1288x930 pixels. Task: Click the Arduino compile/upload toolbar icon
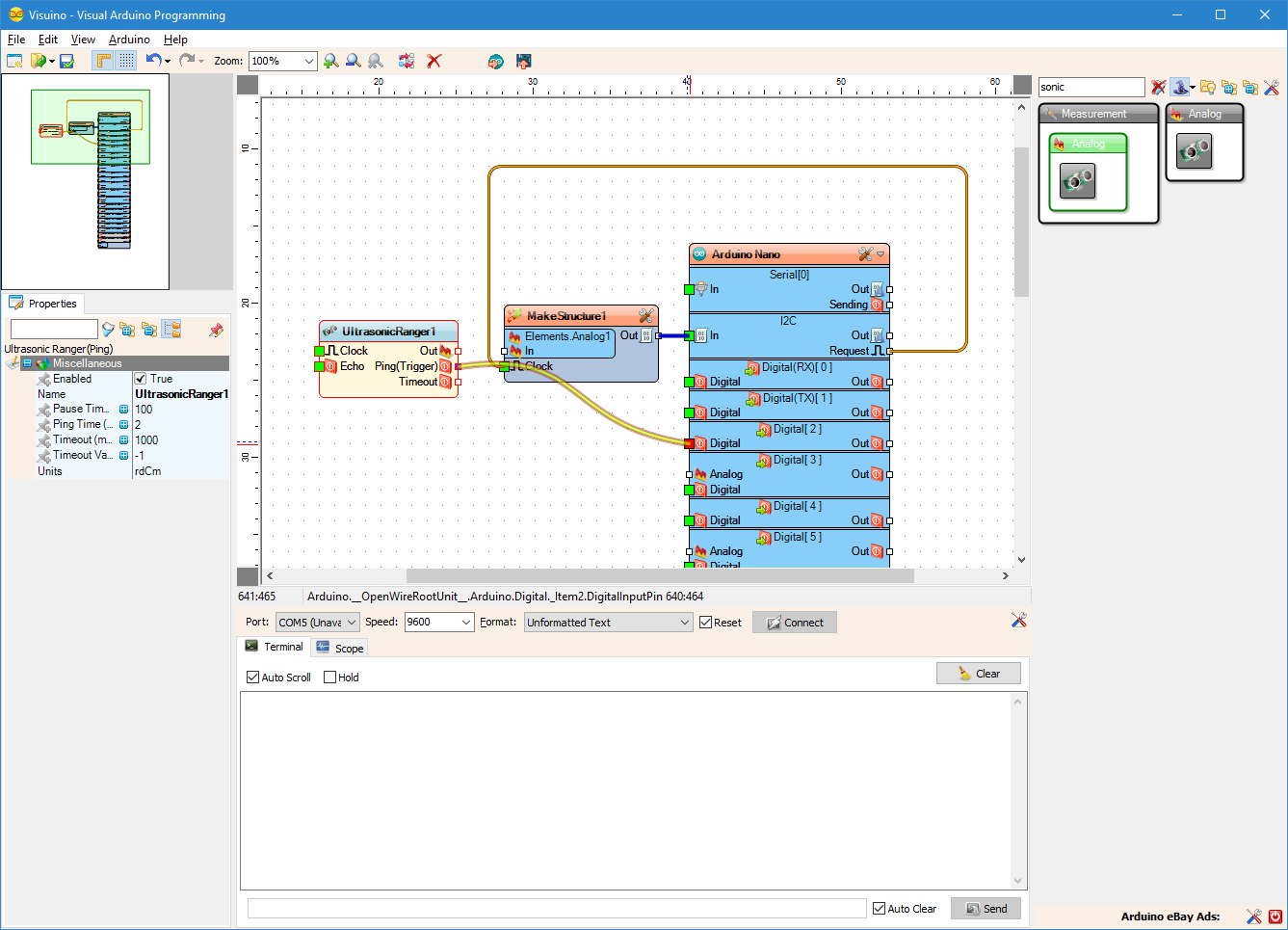pyautogui.click(x=495, y=61)
